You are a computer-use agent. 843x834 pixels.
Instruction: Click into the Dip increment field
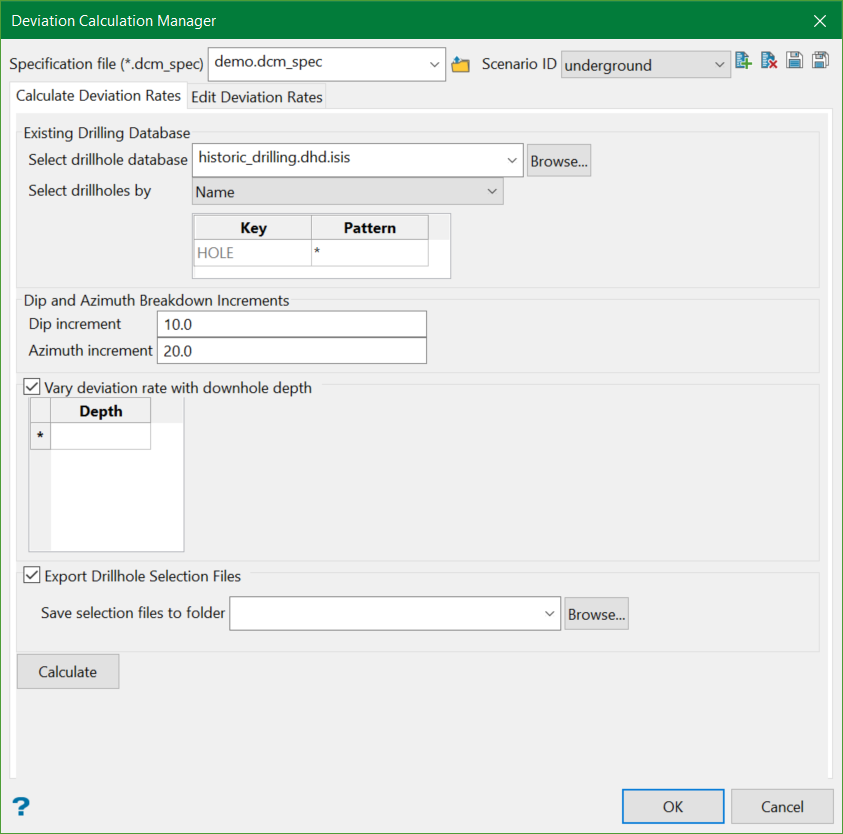tap(291, 325)
